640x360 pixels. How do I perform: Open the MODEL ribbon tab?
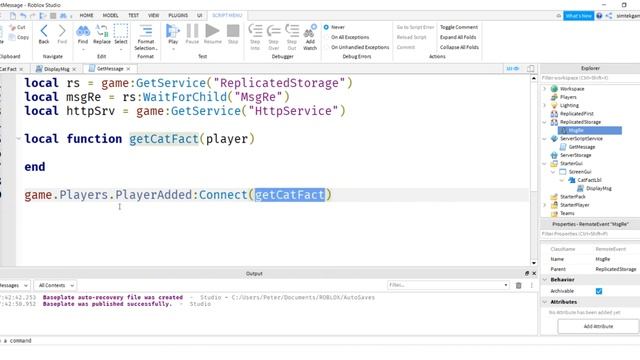point(111,16)
